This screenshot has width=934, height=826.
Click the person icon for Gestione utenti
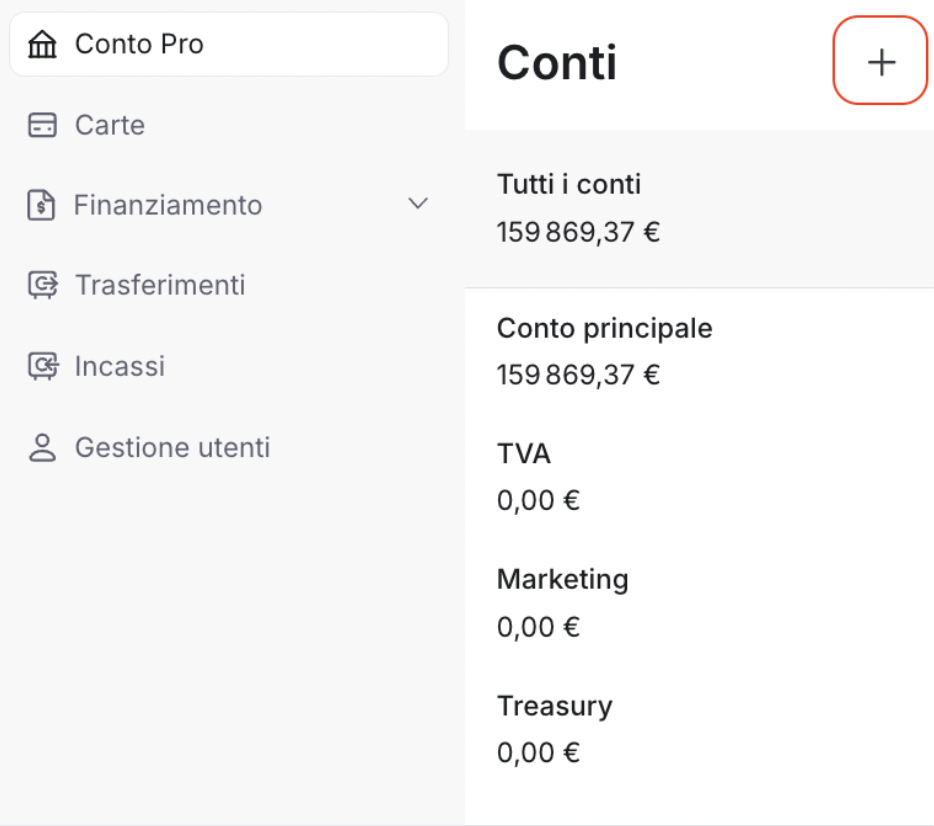42,448
